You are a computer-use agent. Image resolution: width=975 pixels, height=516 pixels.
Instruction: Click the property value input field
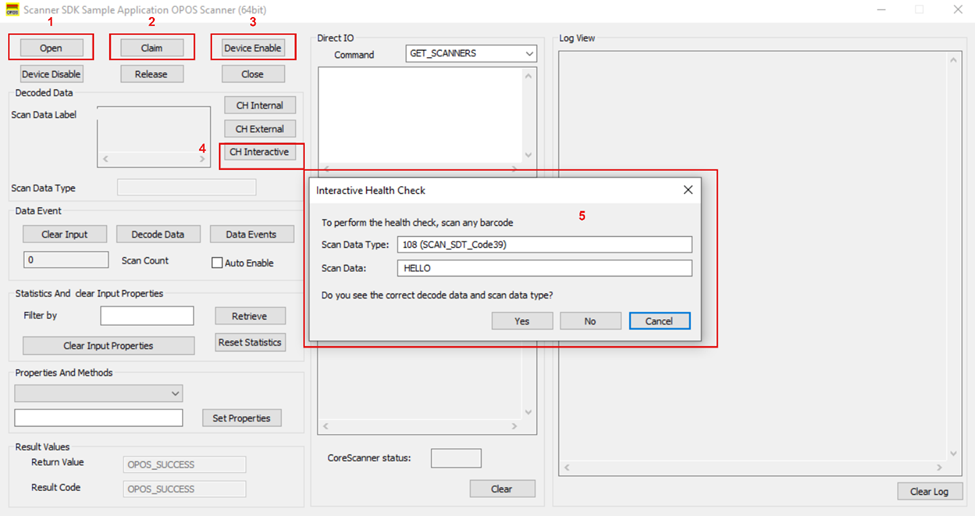click(x=99, y=418)
